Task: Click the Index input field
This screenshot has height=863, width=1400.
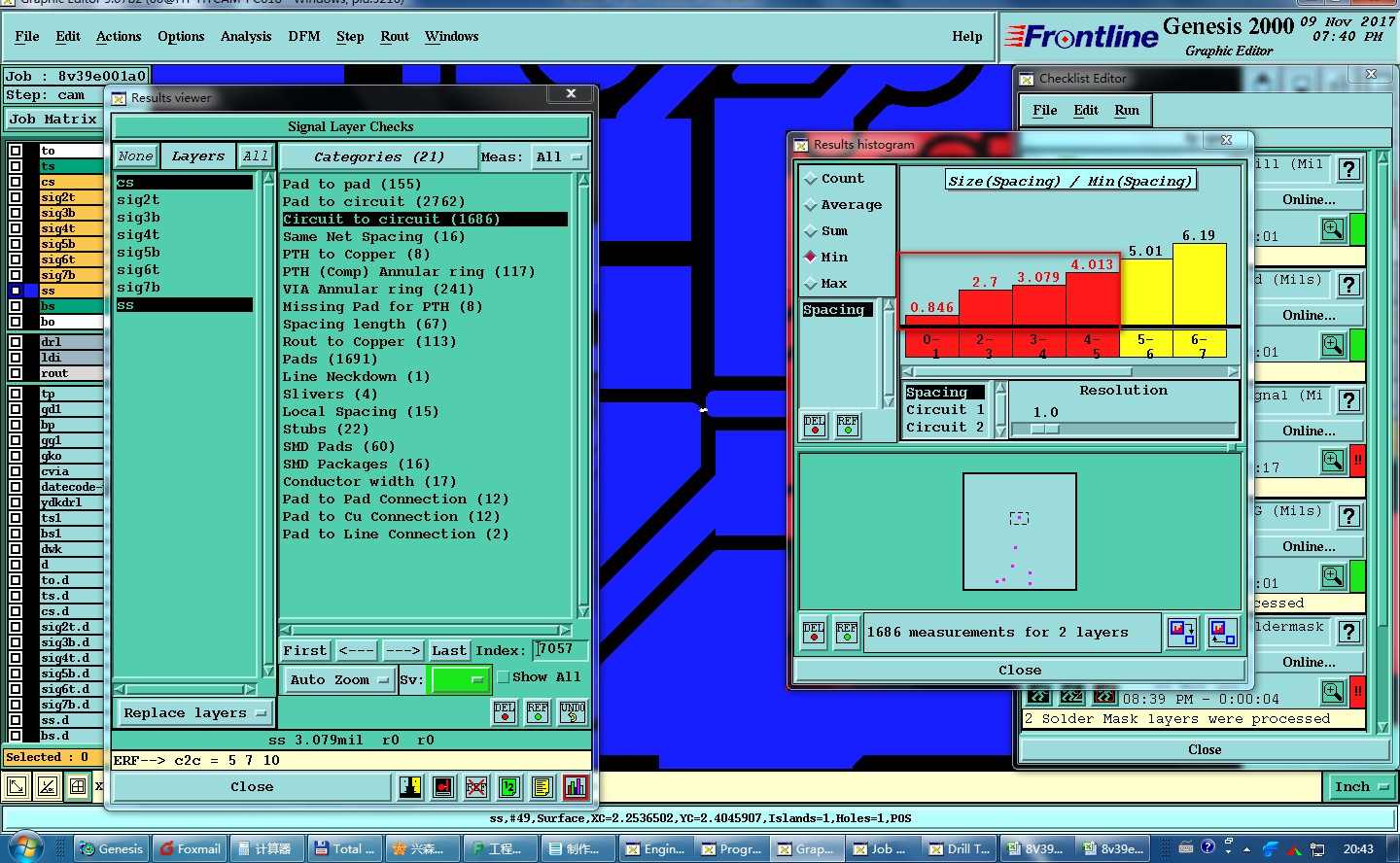Action: 562,649
